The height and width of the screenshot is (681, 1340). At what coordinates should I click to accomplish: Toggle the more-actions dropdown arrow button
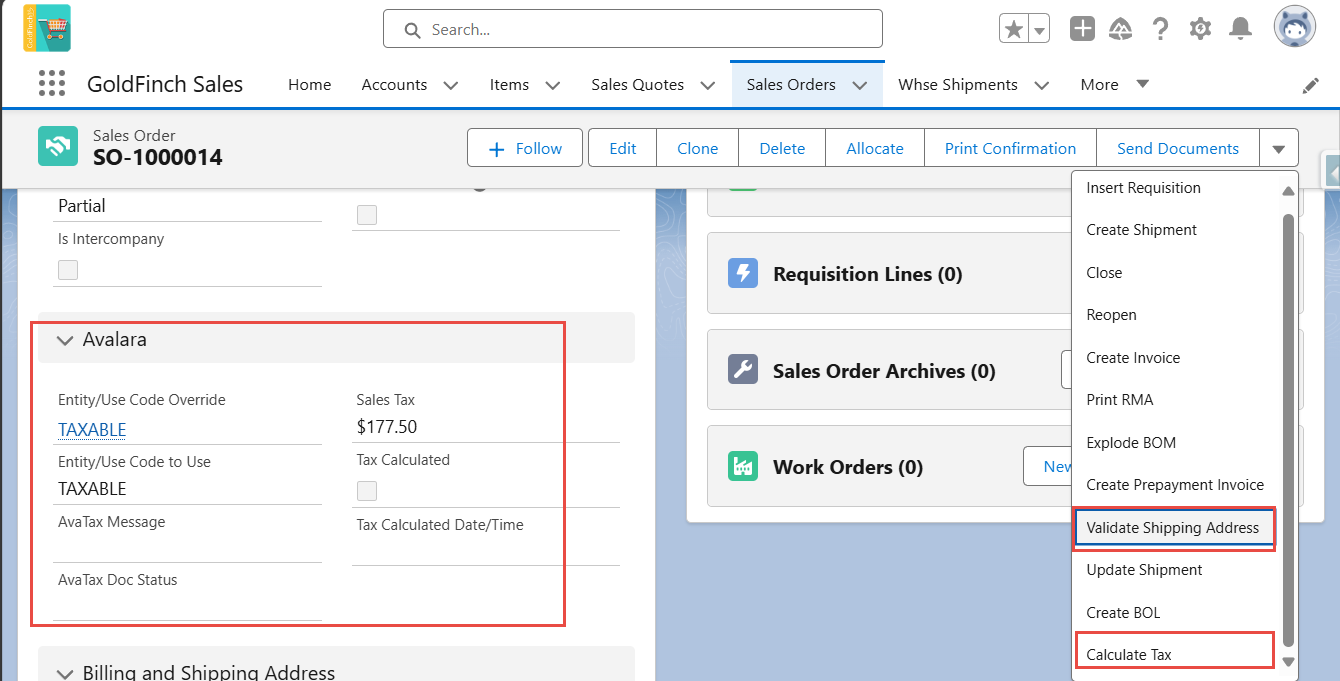[1279, 148]
